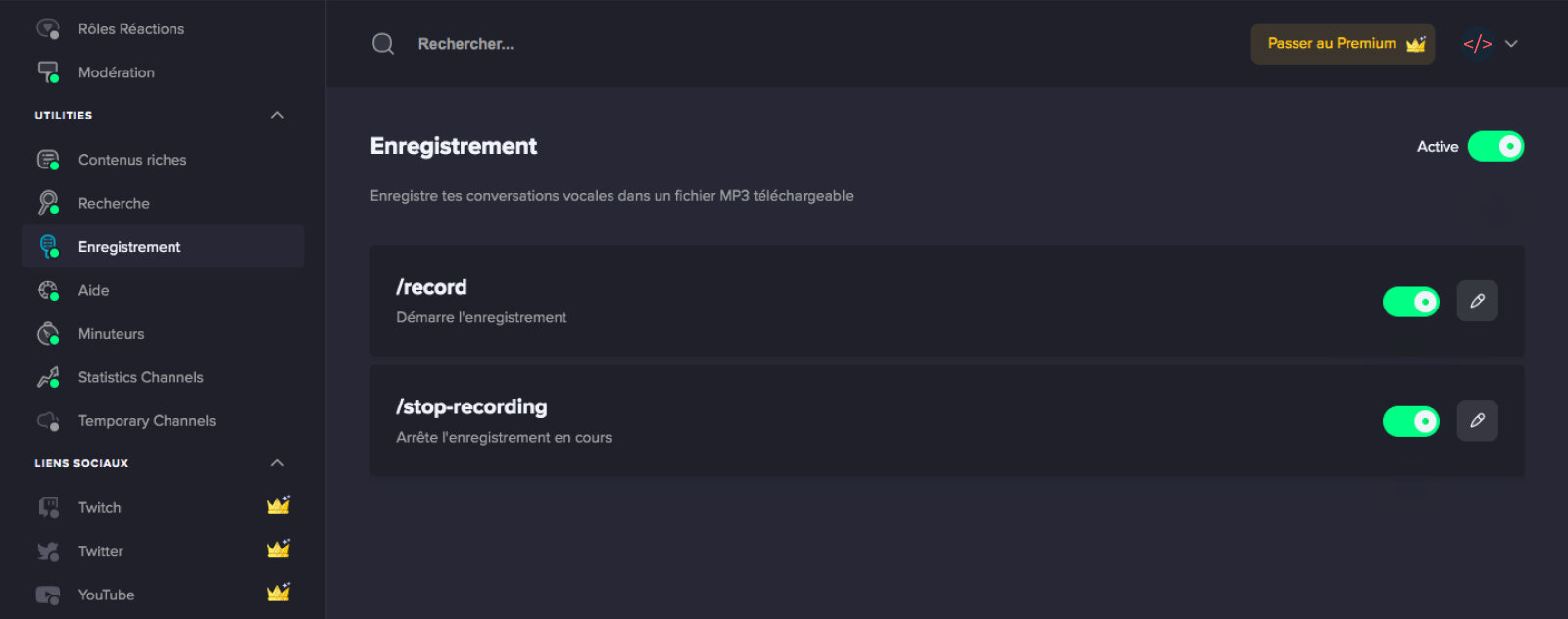Click the premium crown next to Twitch
1568x619 pixels.
pyautogui.click(x=278, y=505)
